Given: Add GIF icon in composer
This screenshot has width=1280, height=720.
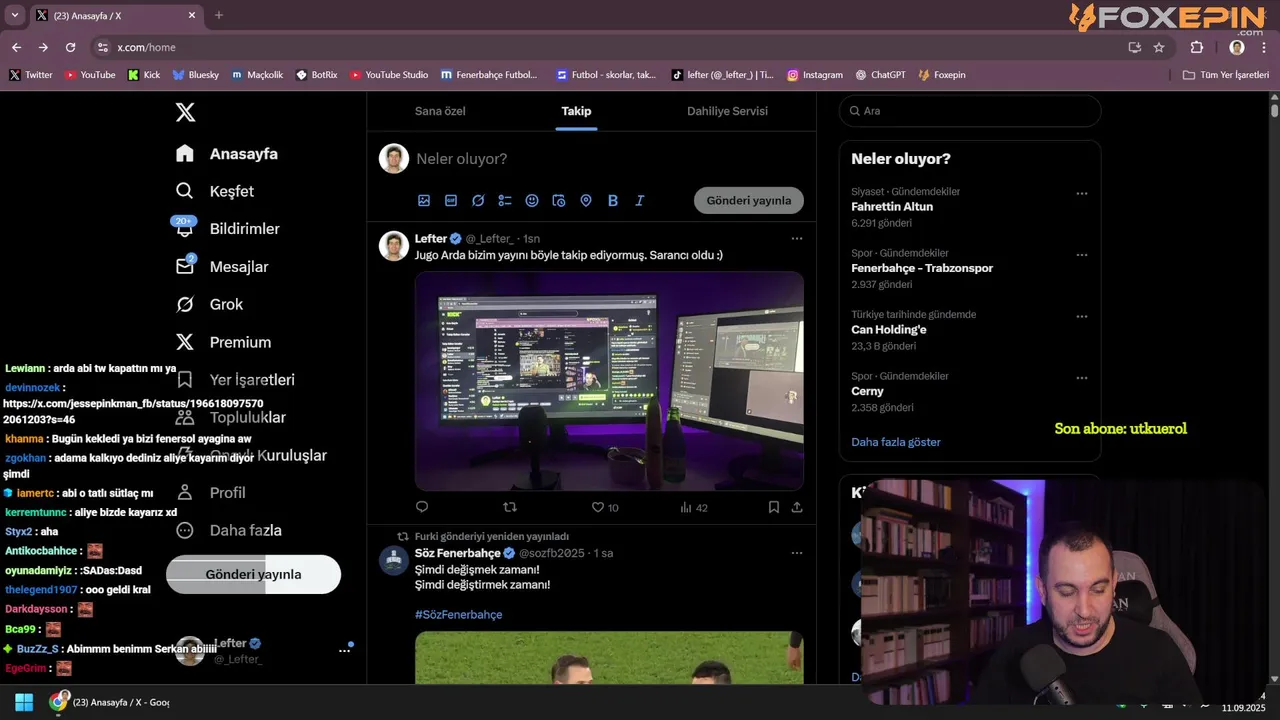Looking at the screenshot, I should coord(451,200).
